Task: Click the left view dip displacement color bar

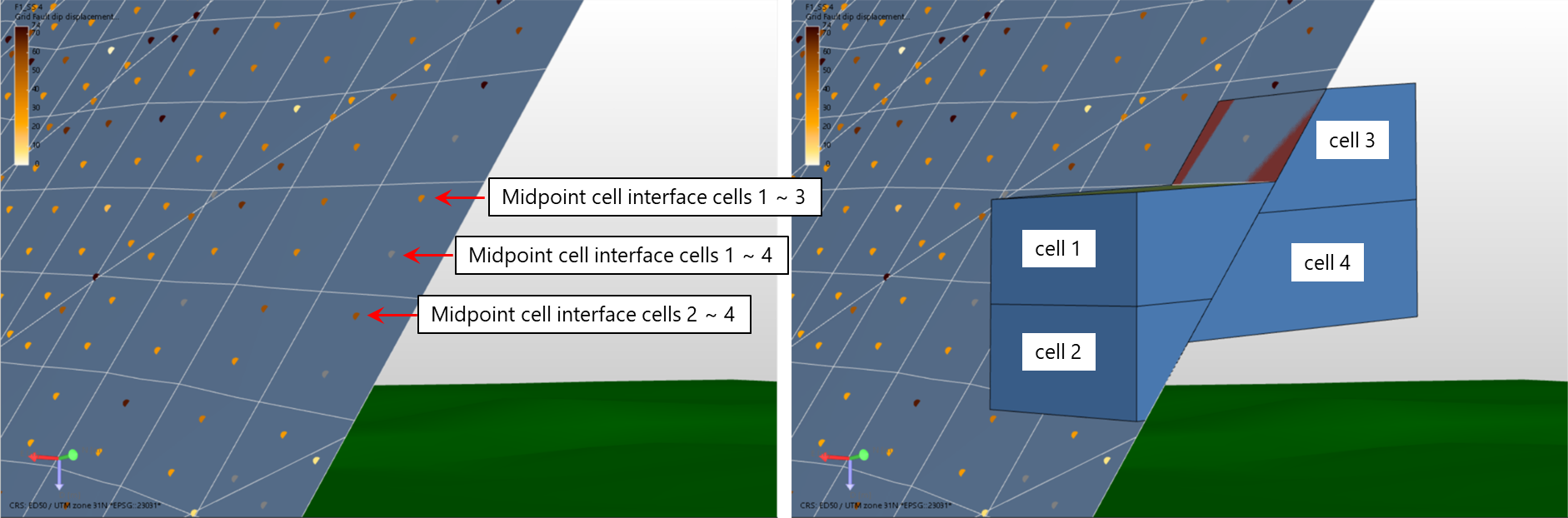Action: 21,96
